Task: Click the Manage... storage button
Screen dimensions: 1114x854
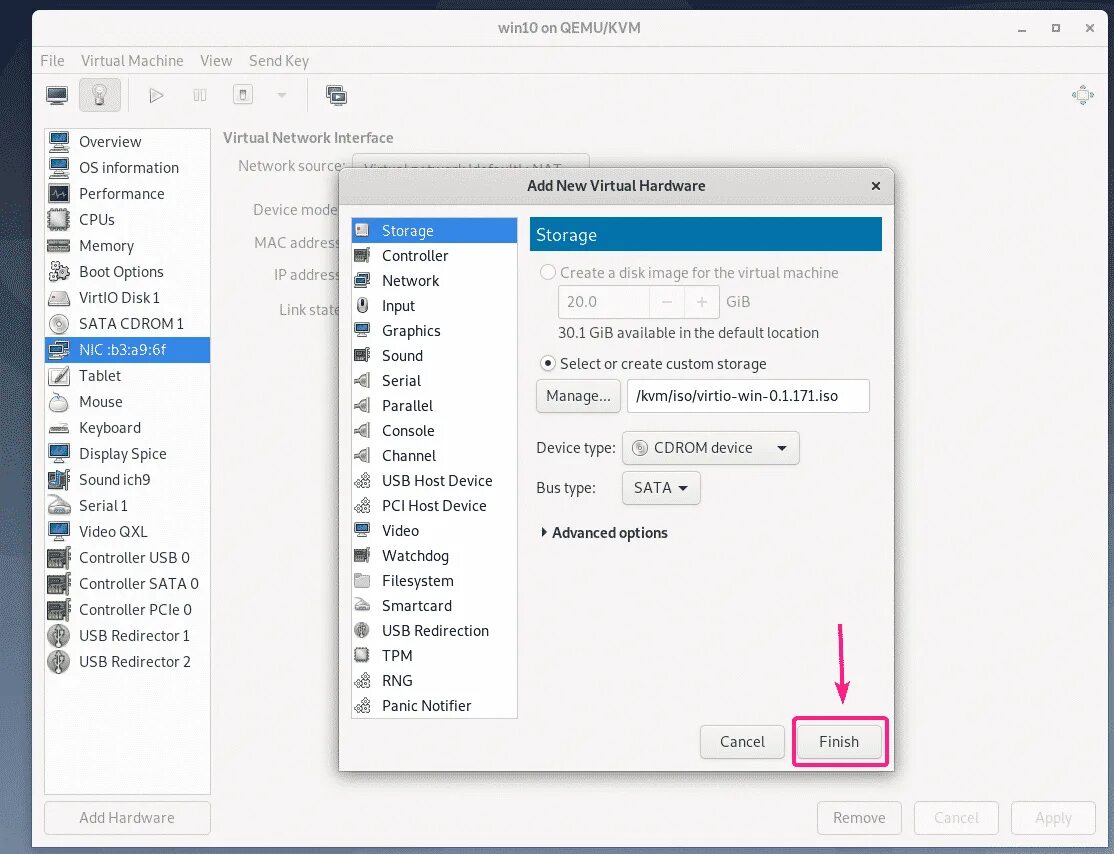Action: (x=578, y=396)
